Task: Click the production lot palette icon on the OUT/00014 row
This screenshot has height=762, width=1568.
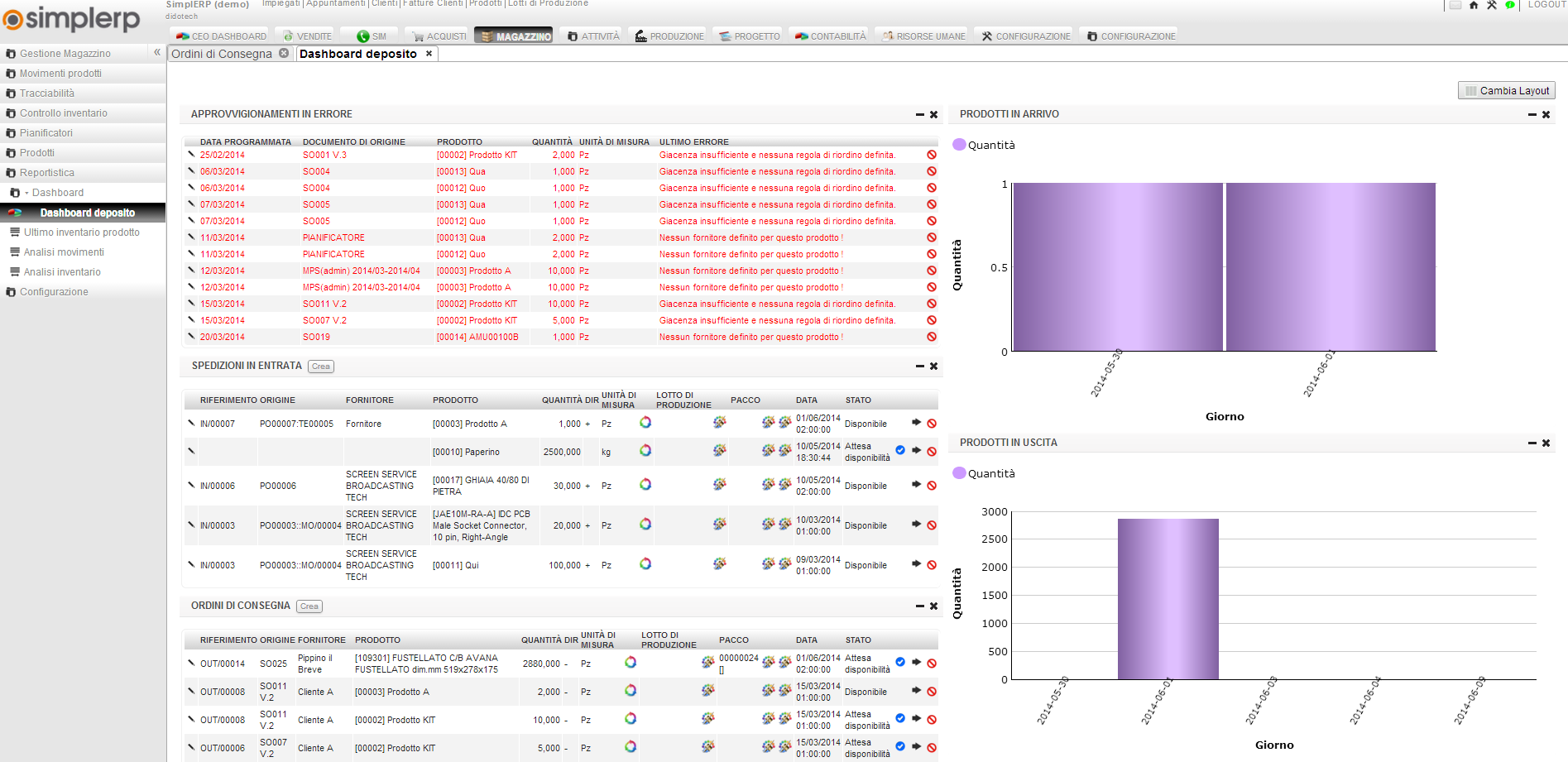Action: click(x=708, y=662)
